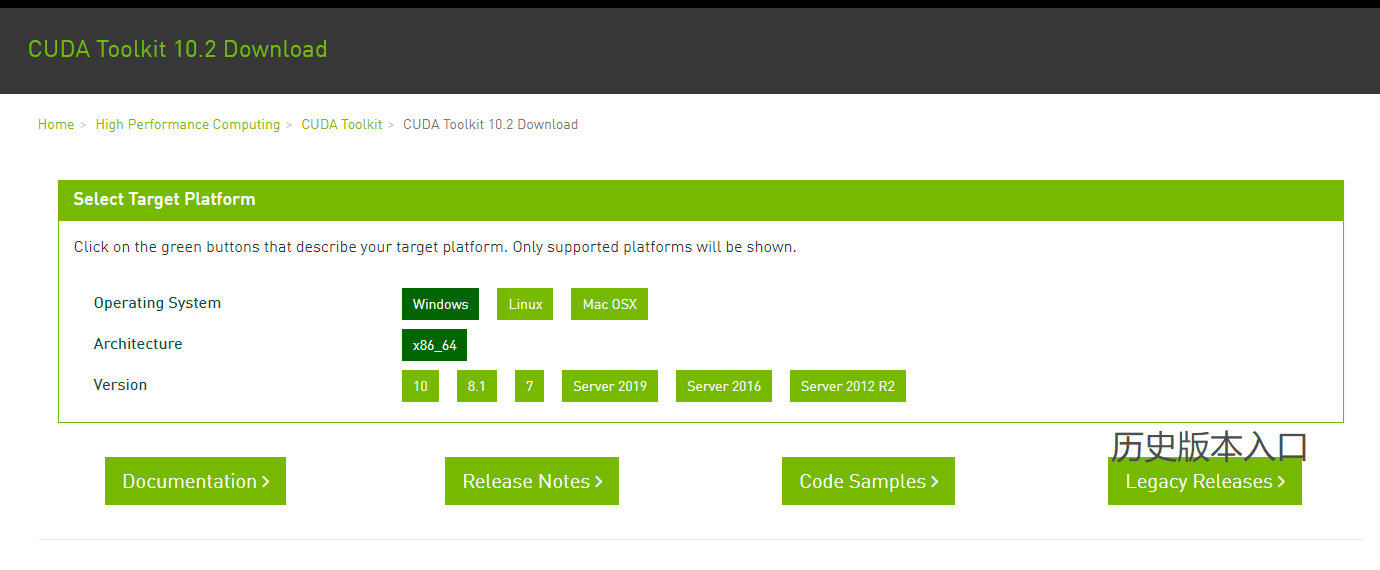The width and height of the screenshot is (1380, 570).
Task: Select the Windows operating system button
Action: [x=440, y=304]
